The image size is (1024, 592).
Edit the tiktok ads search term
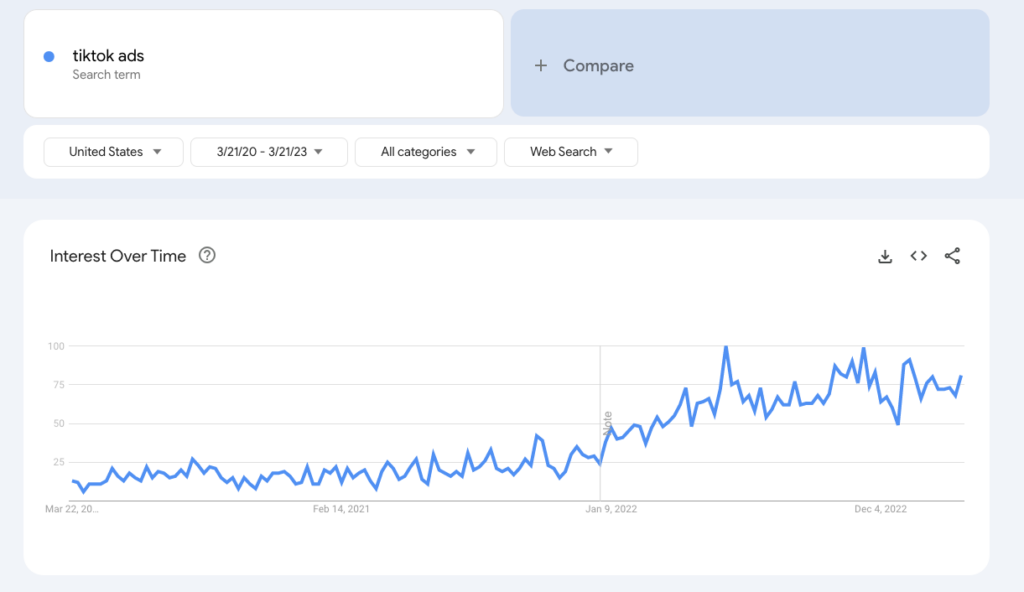[108, 56]
